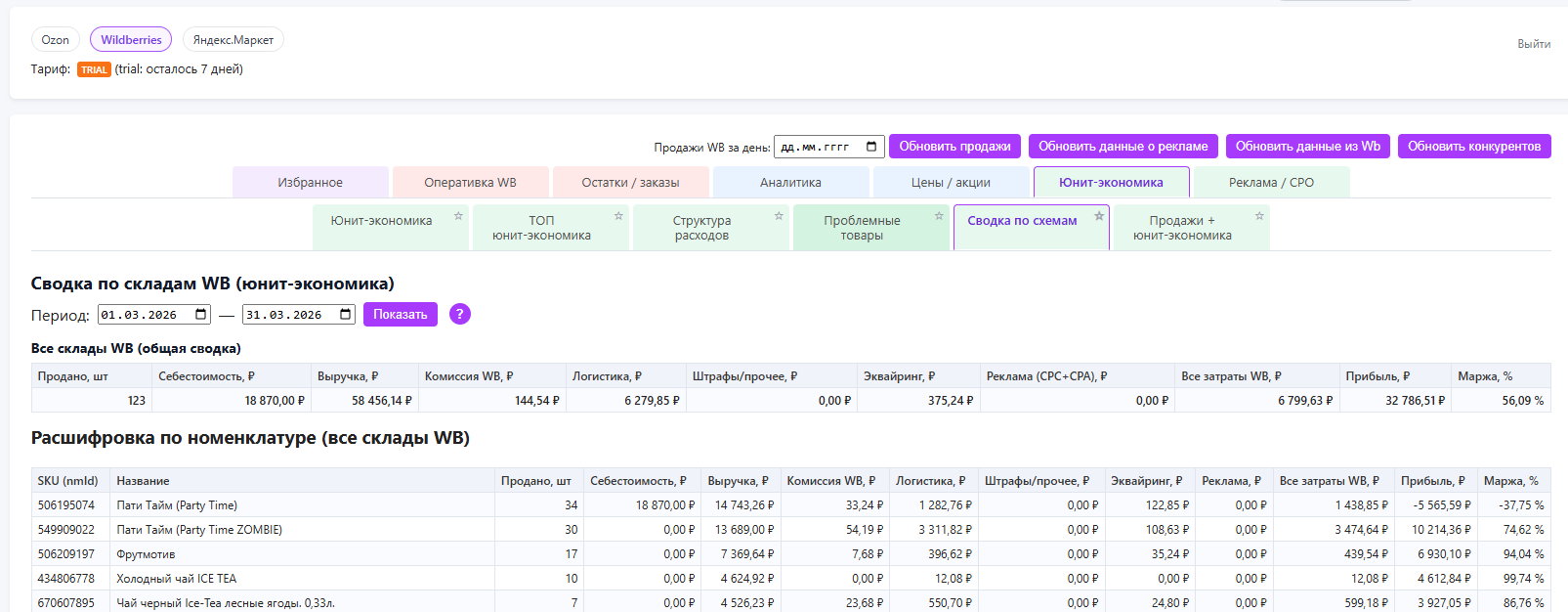Screen dimensions: 1568x612
Task: Select the Ozon marketplace
Action: (56, 40)
